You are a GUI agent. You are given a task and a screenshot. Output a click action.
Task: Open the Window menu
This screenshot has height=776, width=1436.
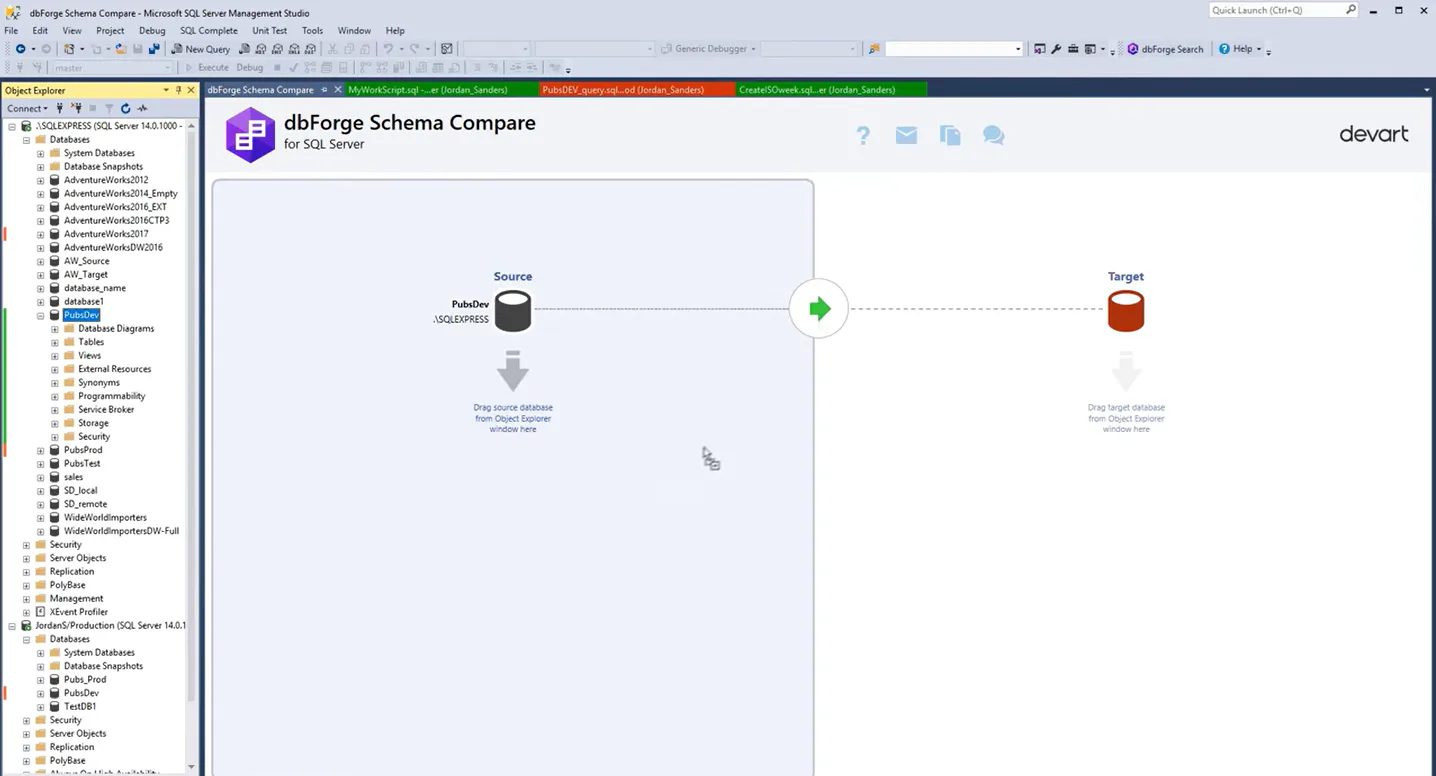pyautogui.click(x=354, y=31)
